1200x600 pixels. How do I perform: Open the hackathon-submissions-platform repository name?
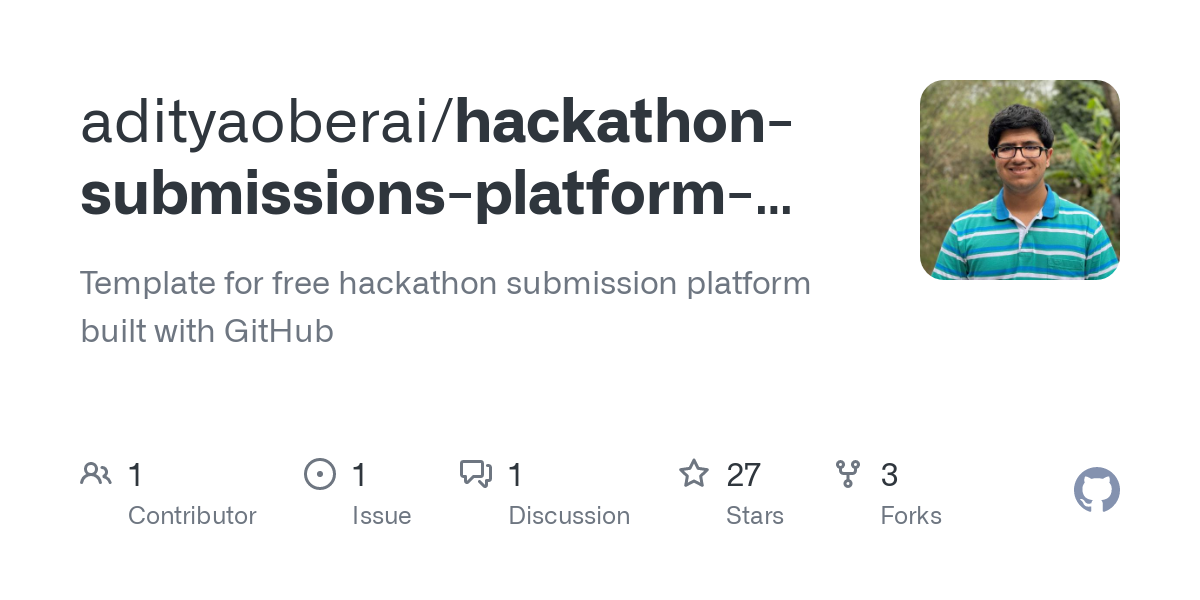(437, 159)
